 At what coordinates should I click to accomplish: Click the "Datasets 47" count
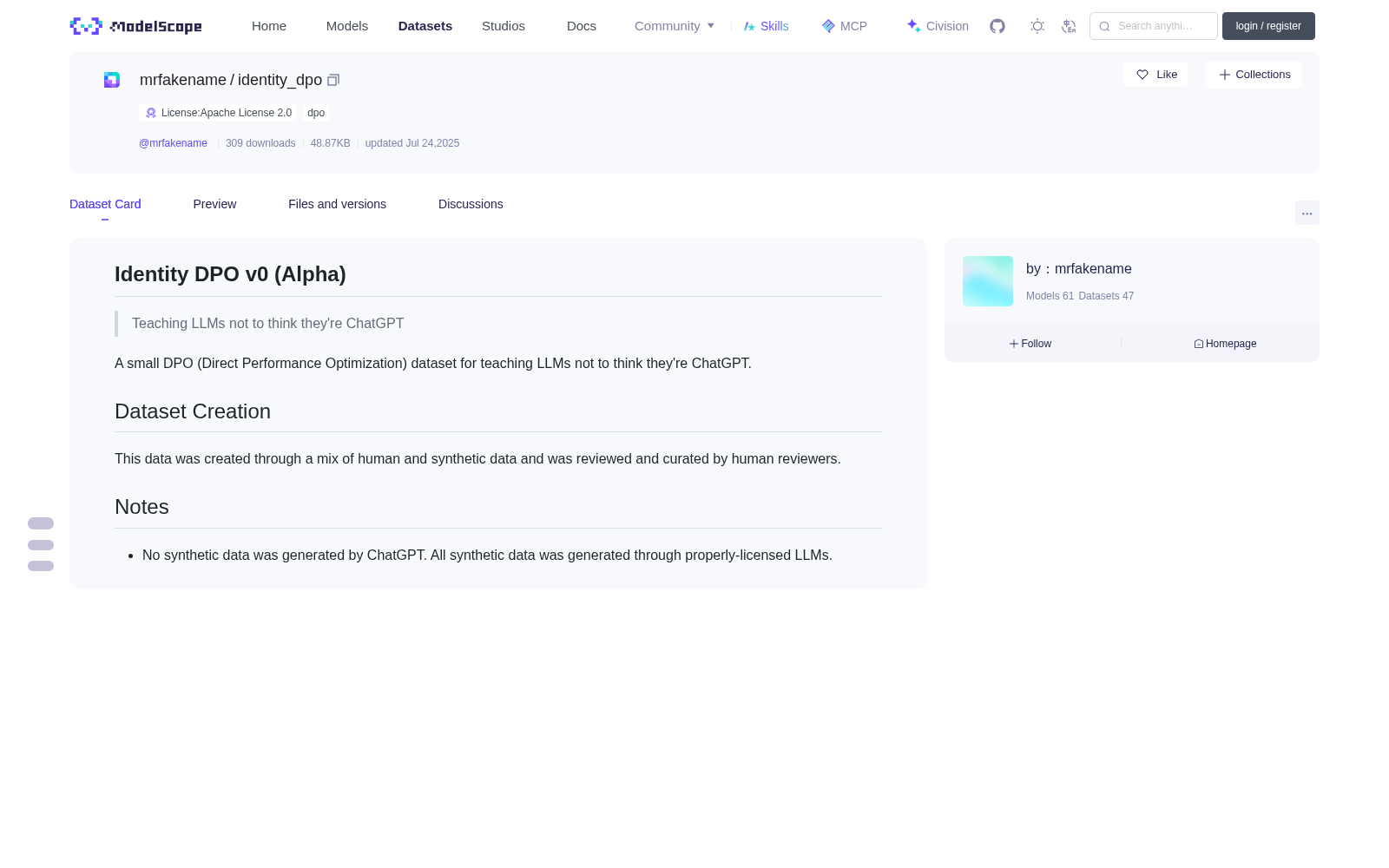pos(1106,296)
